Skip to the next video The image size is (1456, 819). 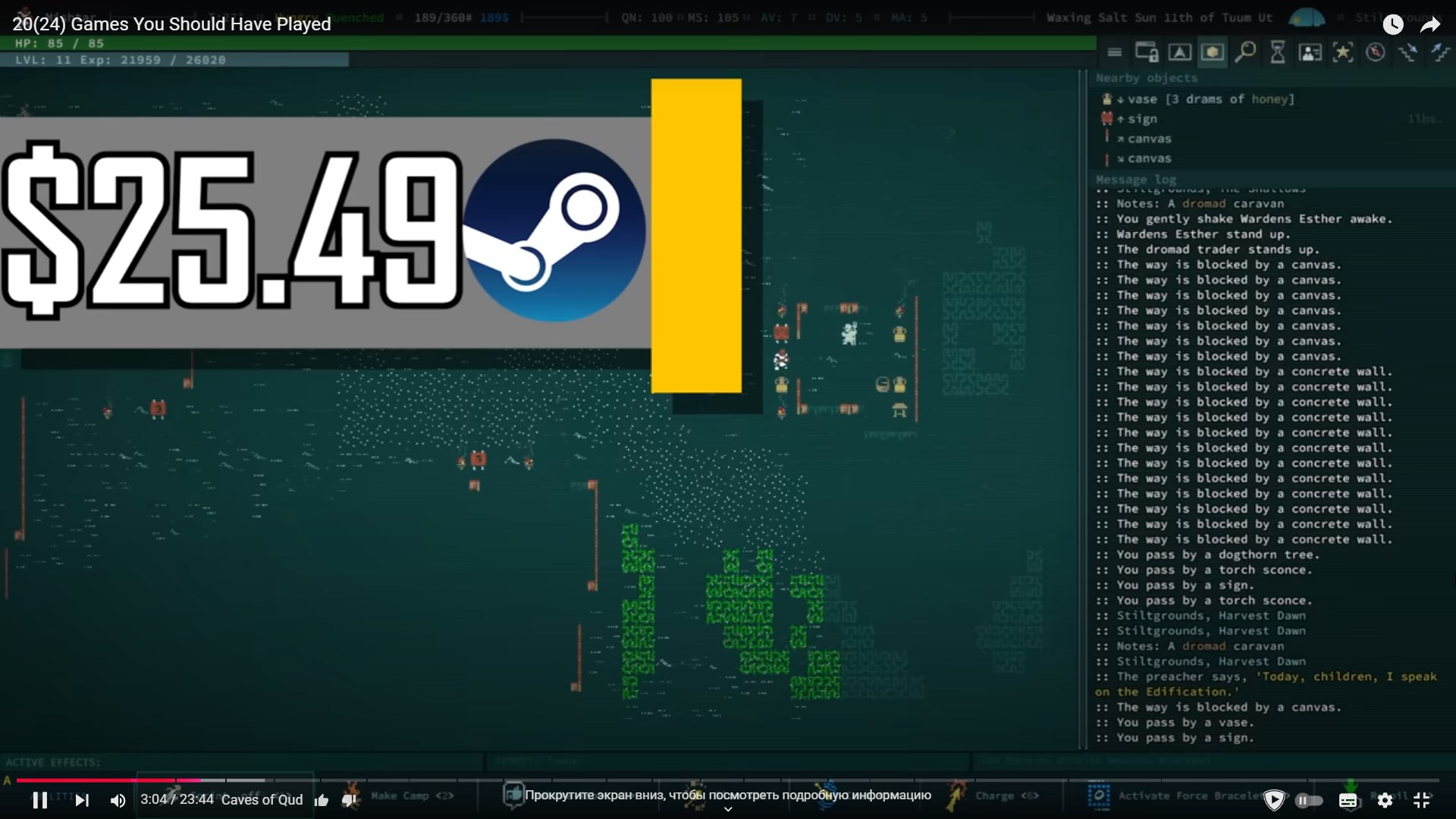[x=82, y=800]
